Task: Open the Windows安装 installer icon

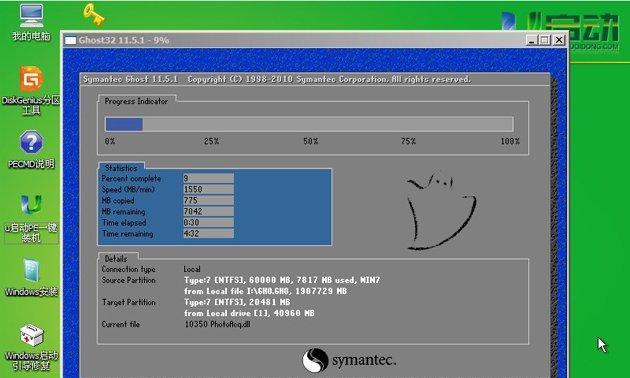Action: (x=31, y=277)
